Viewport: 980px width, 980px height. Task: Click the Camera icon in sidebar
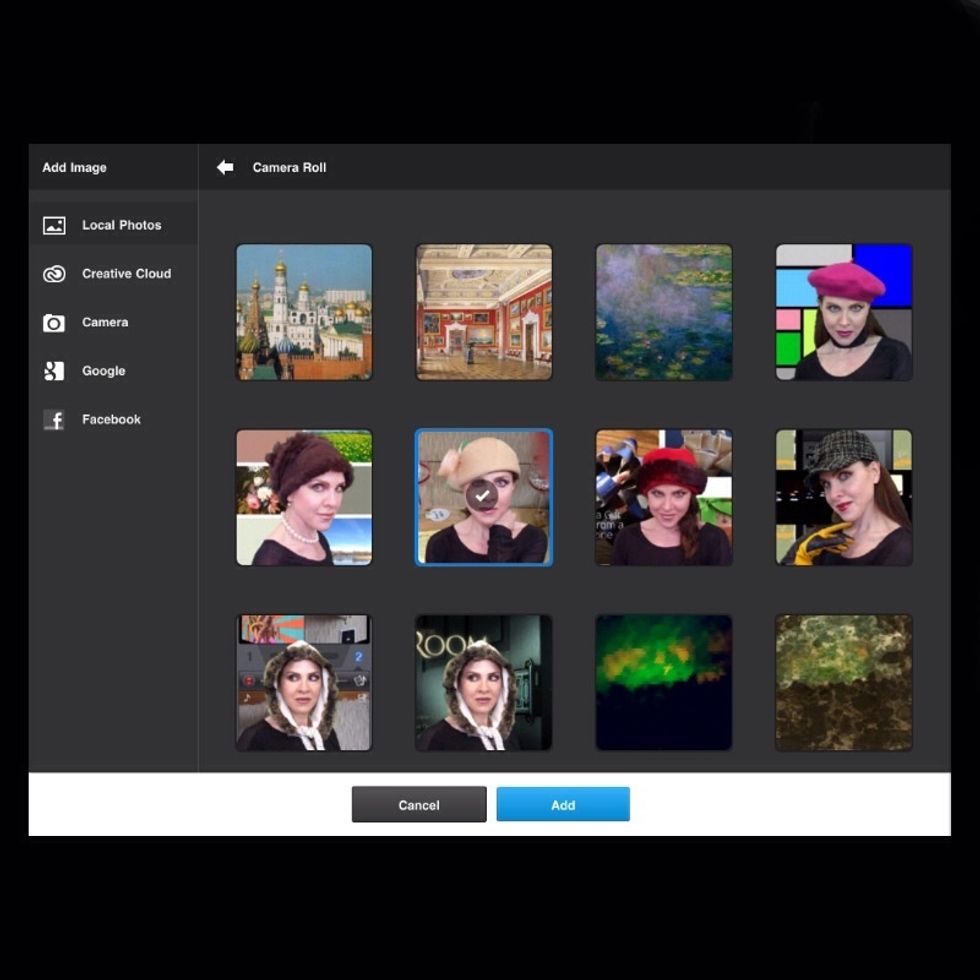coord(54,323)
